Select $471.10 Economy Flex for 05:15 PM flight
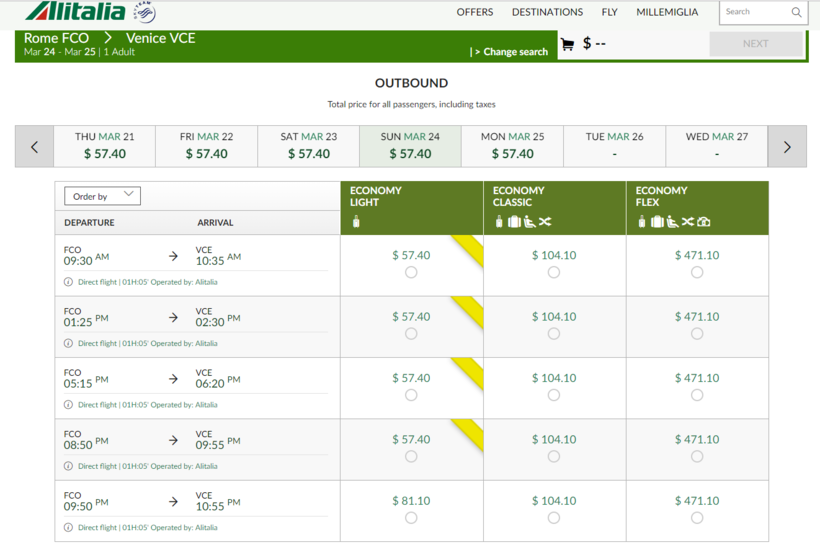Image resolution: width=820 pixels, height=550 pixels. (x=697, y=395)
